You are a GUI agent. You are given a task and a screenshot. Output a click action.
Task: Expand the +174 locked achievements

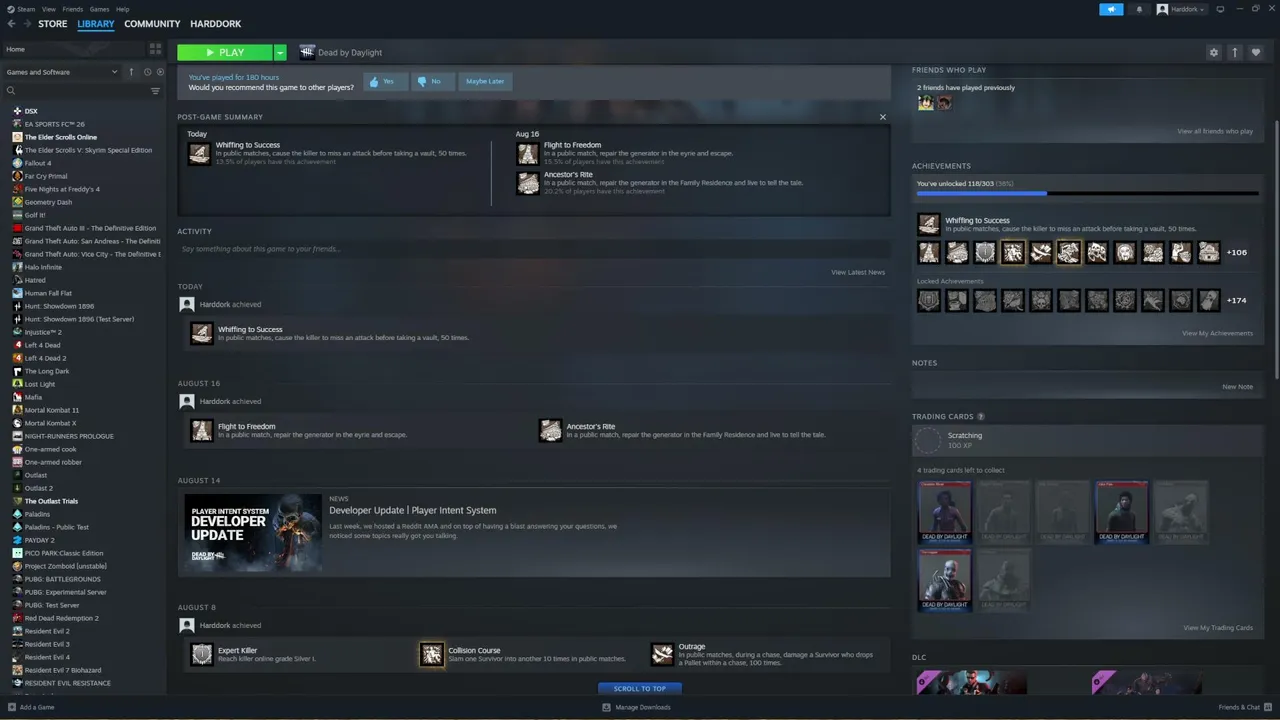click(1237, 300)
